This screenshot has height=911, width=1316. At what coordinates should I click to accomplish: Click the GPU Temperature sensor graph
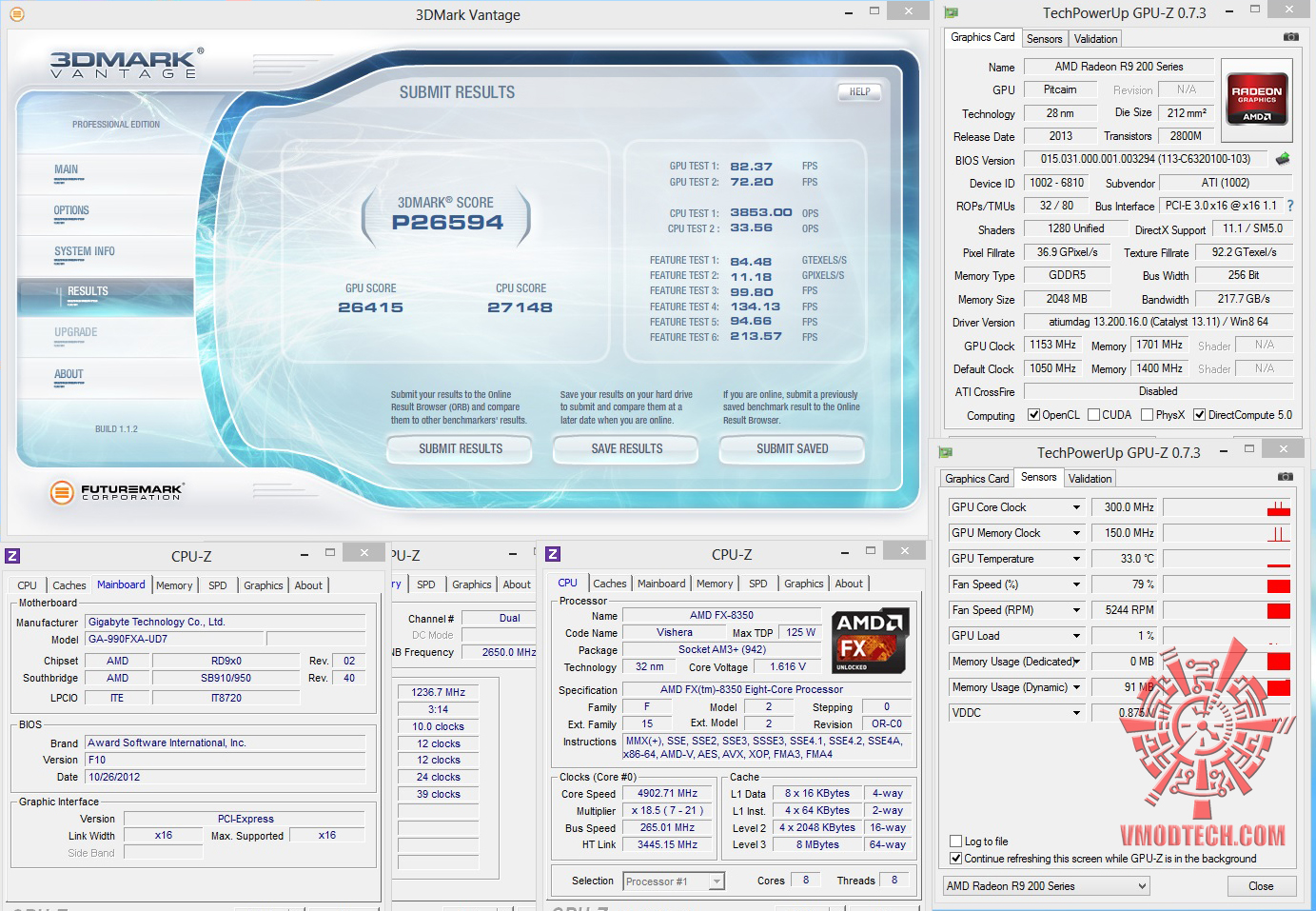click(x=1227, y=559)
